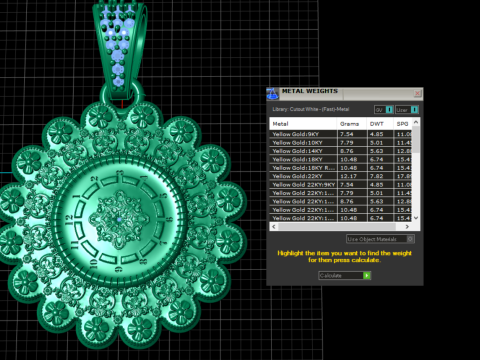The image size is (480, 360).
Task: Click the DWT column header
Action: 380,124
